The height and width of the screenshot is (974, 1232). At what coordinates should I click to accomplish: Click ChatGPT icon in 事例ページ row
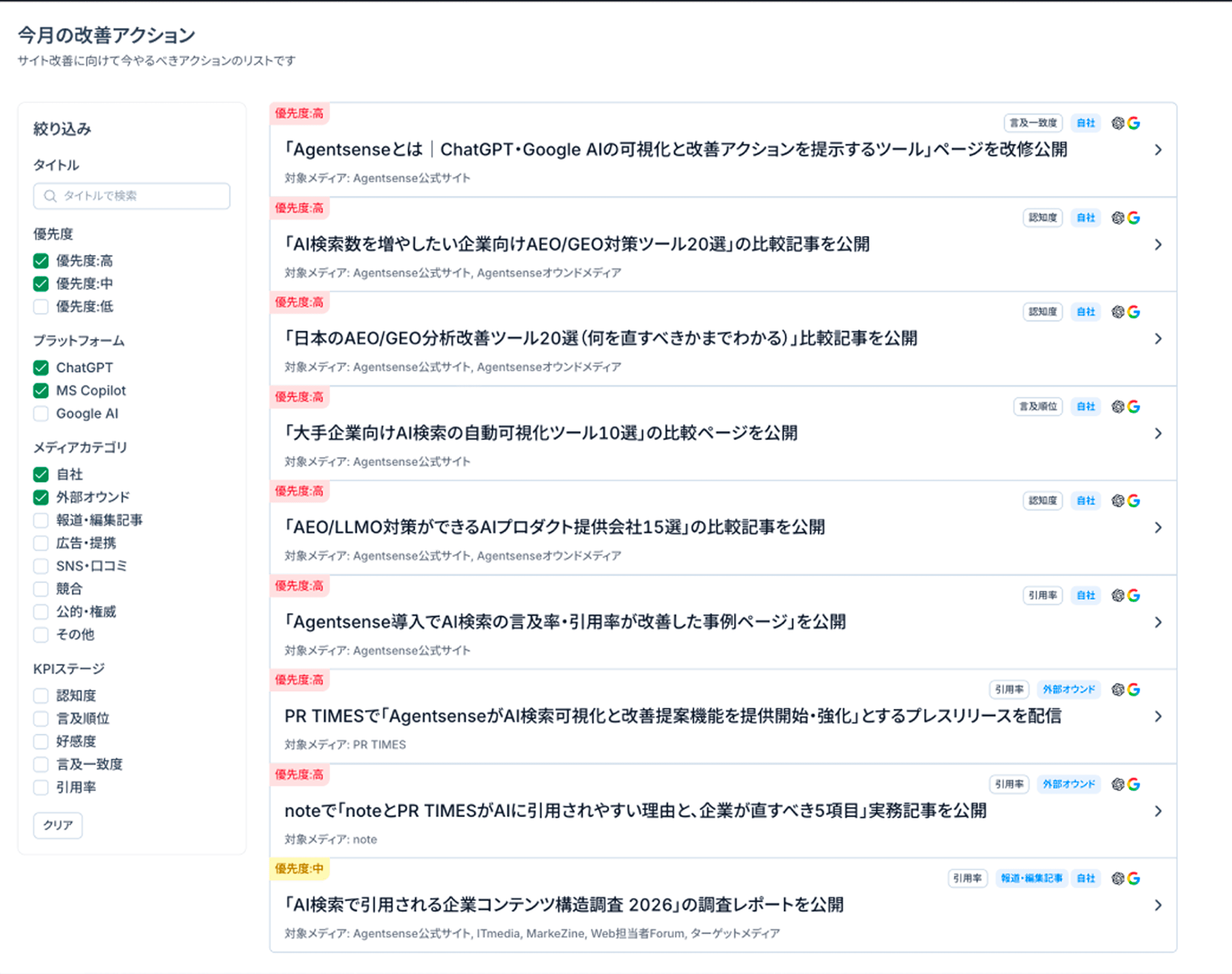1118,596
